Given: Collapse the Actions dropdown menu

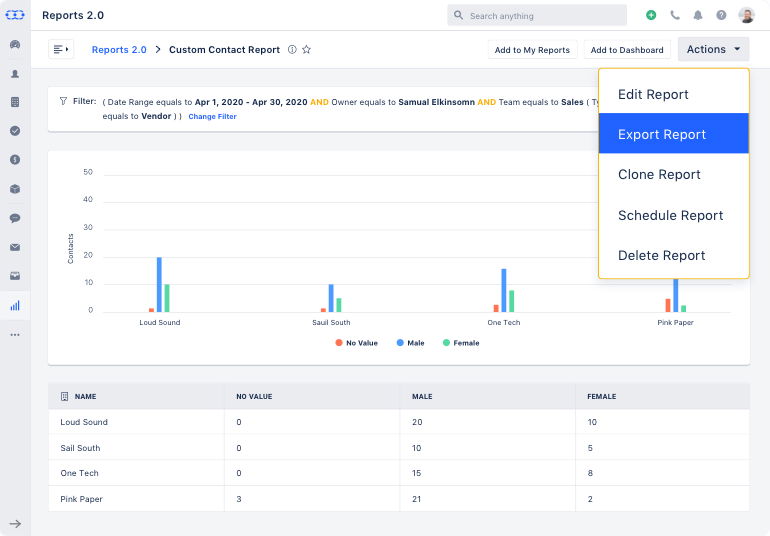Looking at the screenshot, I should [x=713, y=49].
